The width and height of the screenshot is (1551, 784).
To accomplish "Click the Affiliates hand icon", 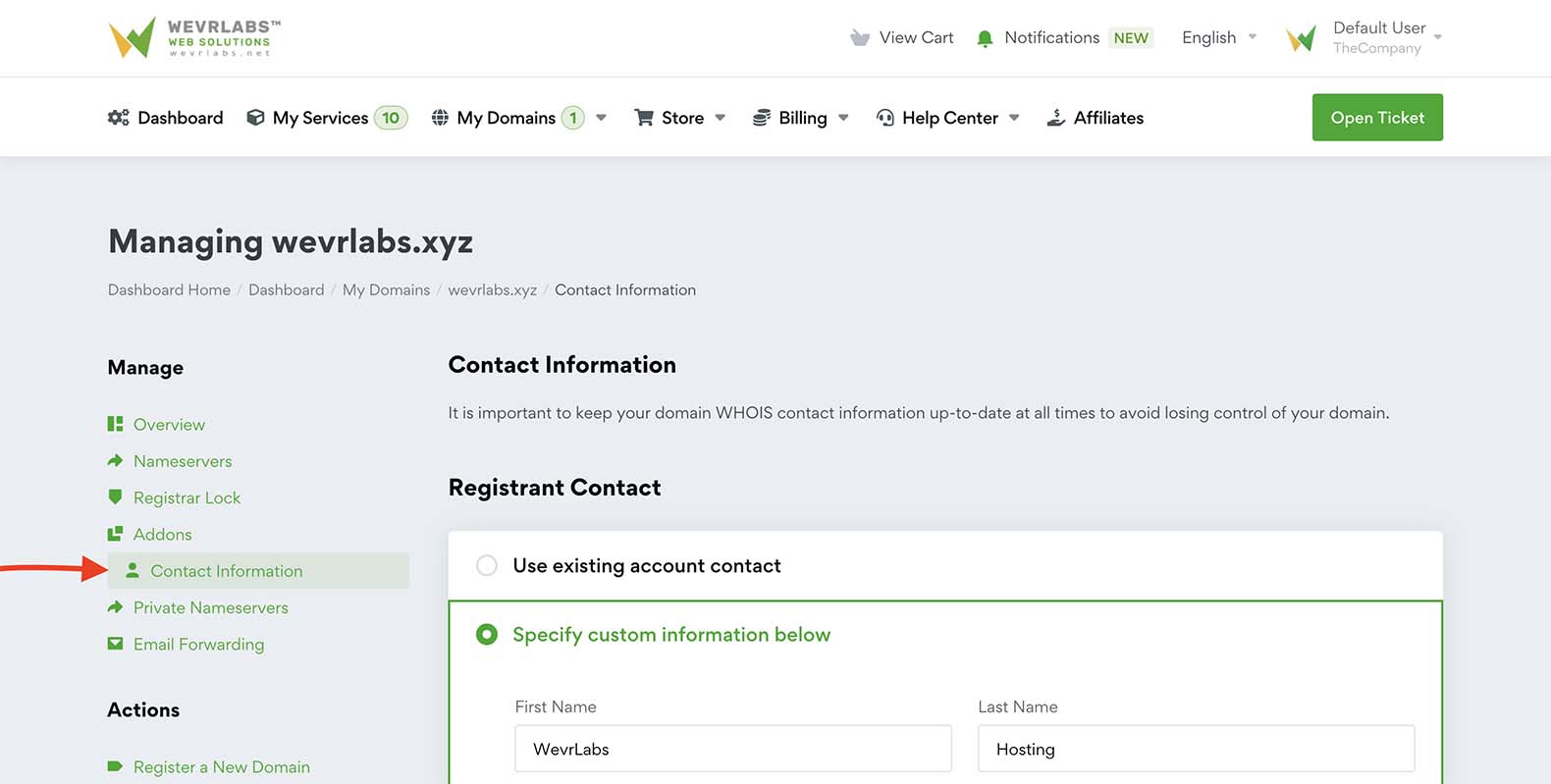I will [x=1056, y=118].
